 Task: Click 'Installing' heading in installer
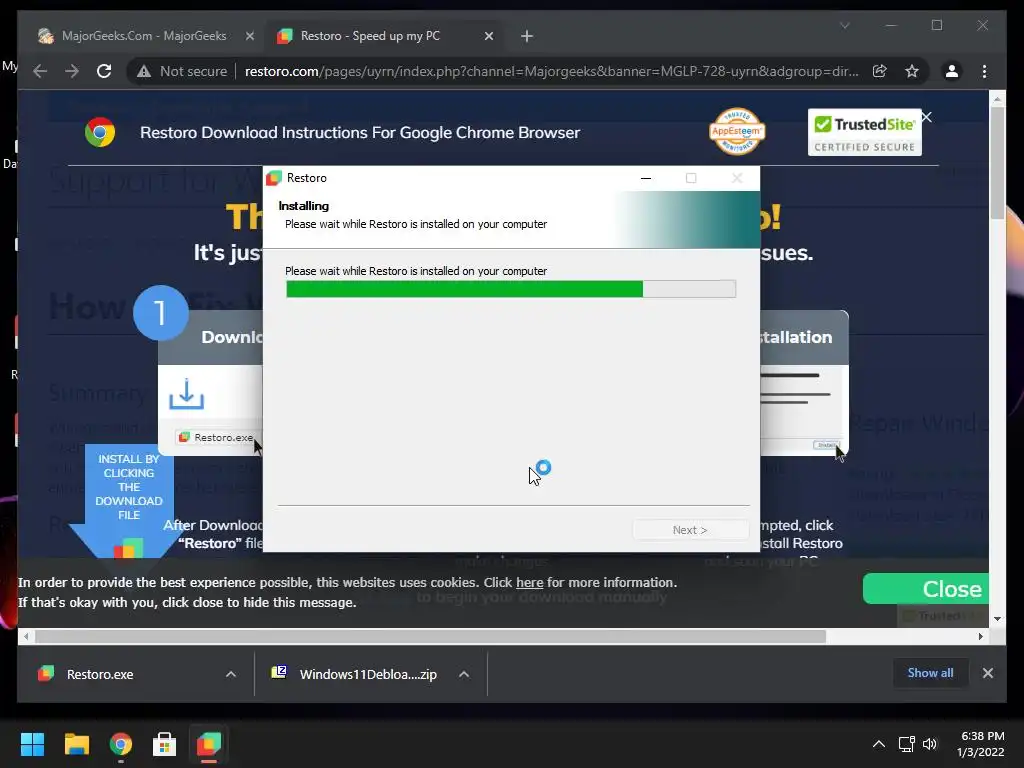(304, 206)
